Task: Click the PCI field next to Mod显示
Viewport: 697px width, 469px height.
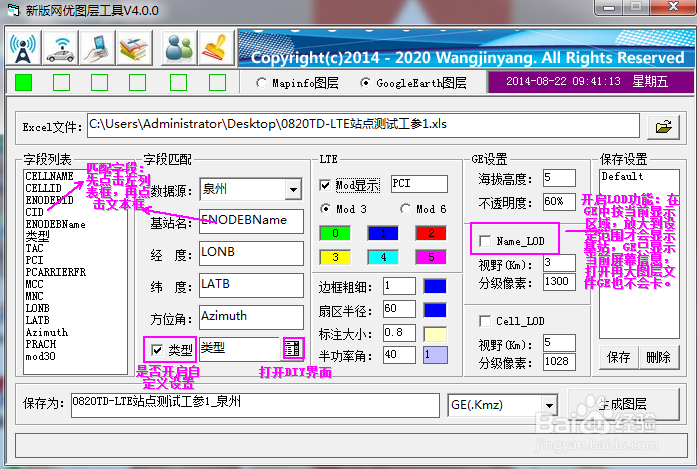Action: point(419,184)
